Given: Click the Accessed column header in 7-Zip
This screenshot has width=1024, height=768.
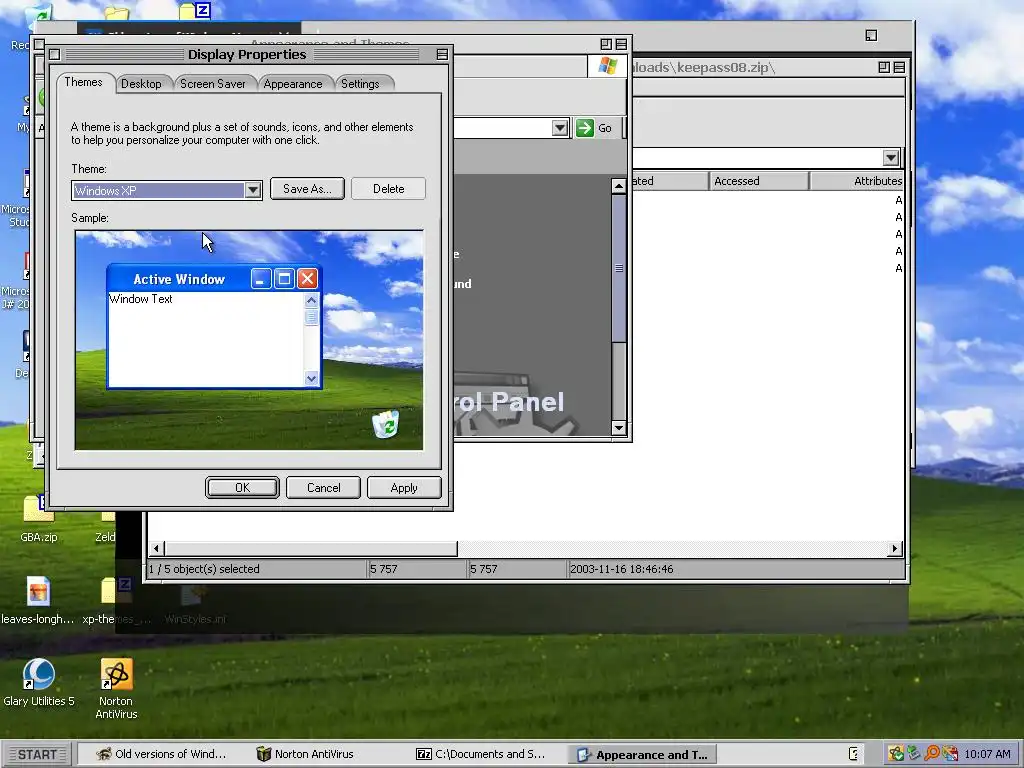Looking at the screenshot, I should (759, 181).
